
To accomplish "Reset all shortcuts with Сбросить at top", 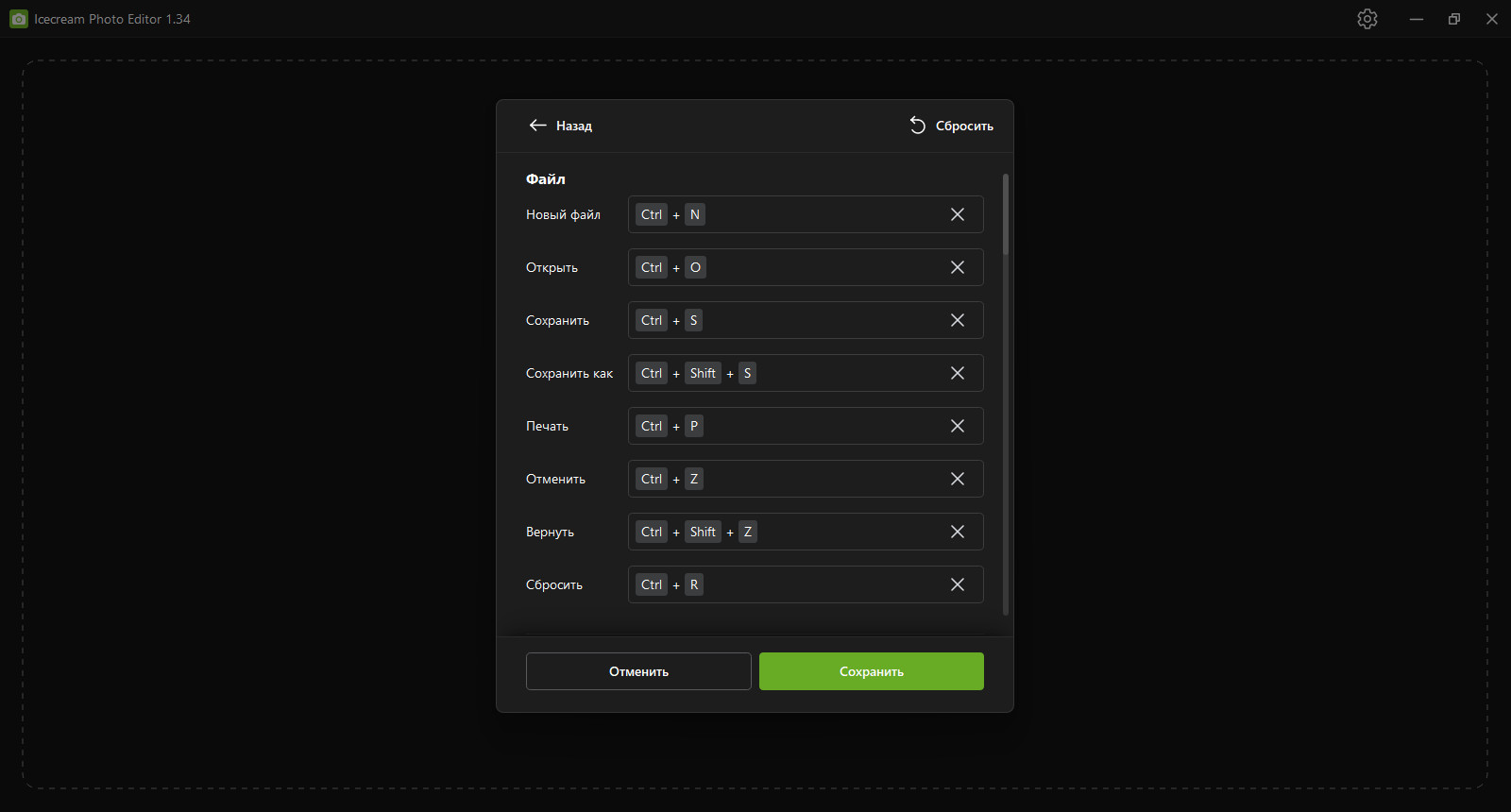I will click(x=951, y=126).
